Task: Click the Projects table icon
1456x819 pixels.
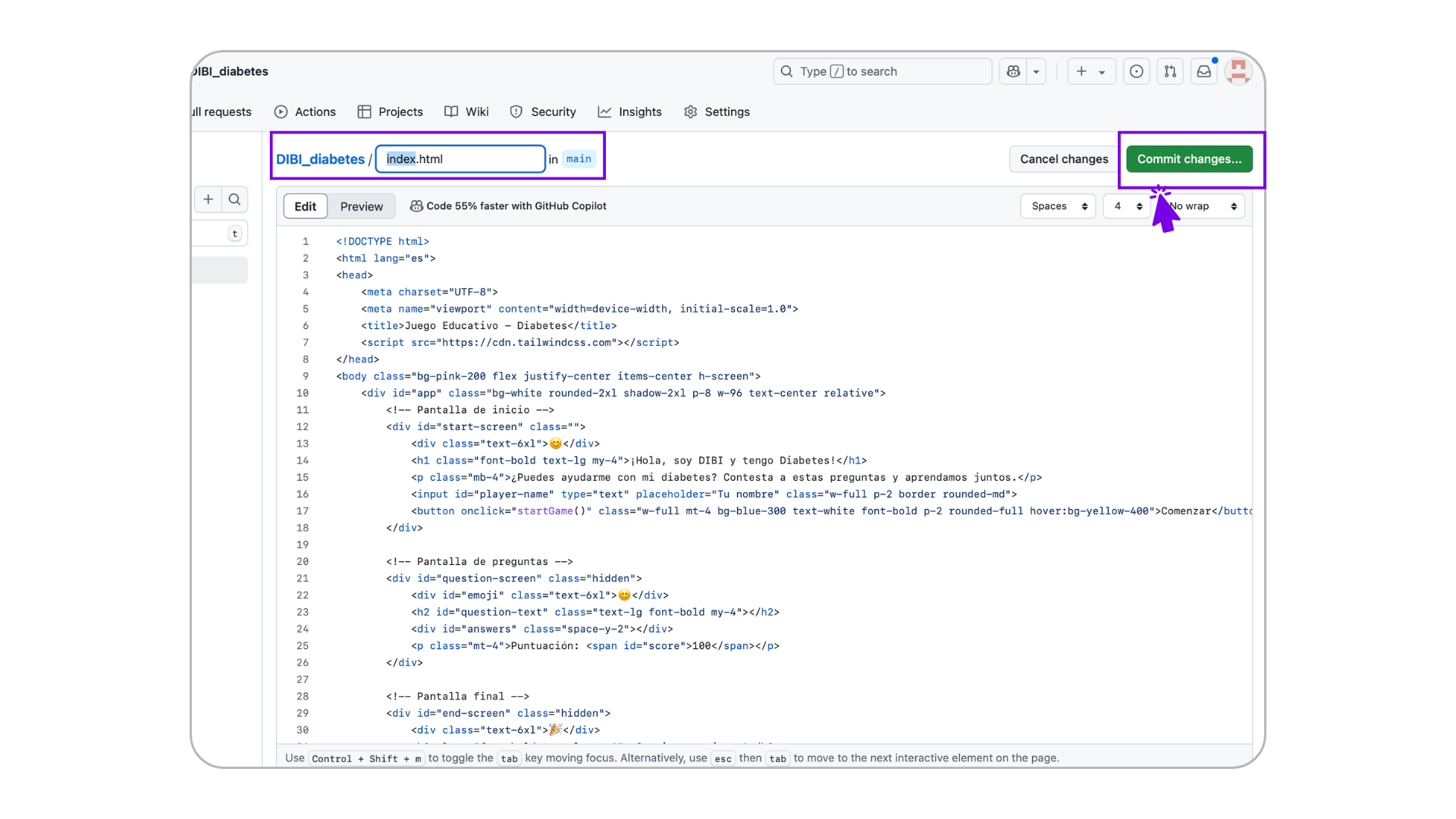Action: pos(365,111)
